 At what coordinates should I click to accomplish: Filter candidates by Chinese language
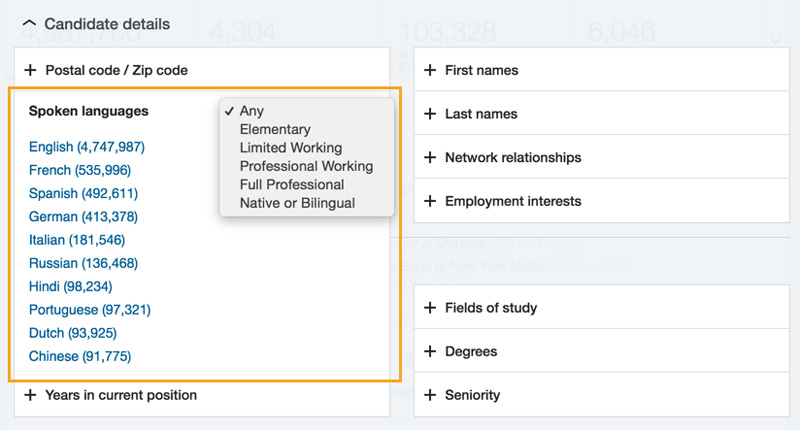pos(80,356)
